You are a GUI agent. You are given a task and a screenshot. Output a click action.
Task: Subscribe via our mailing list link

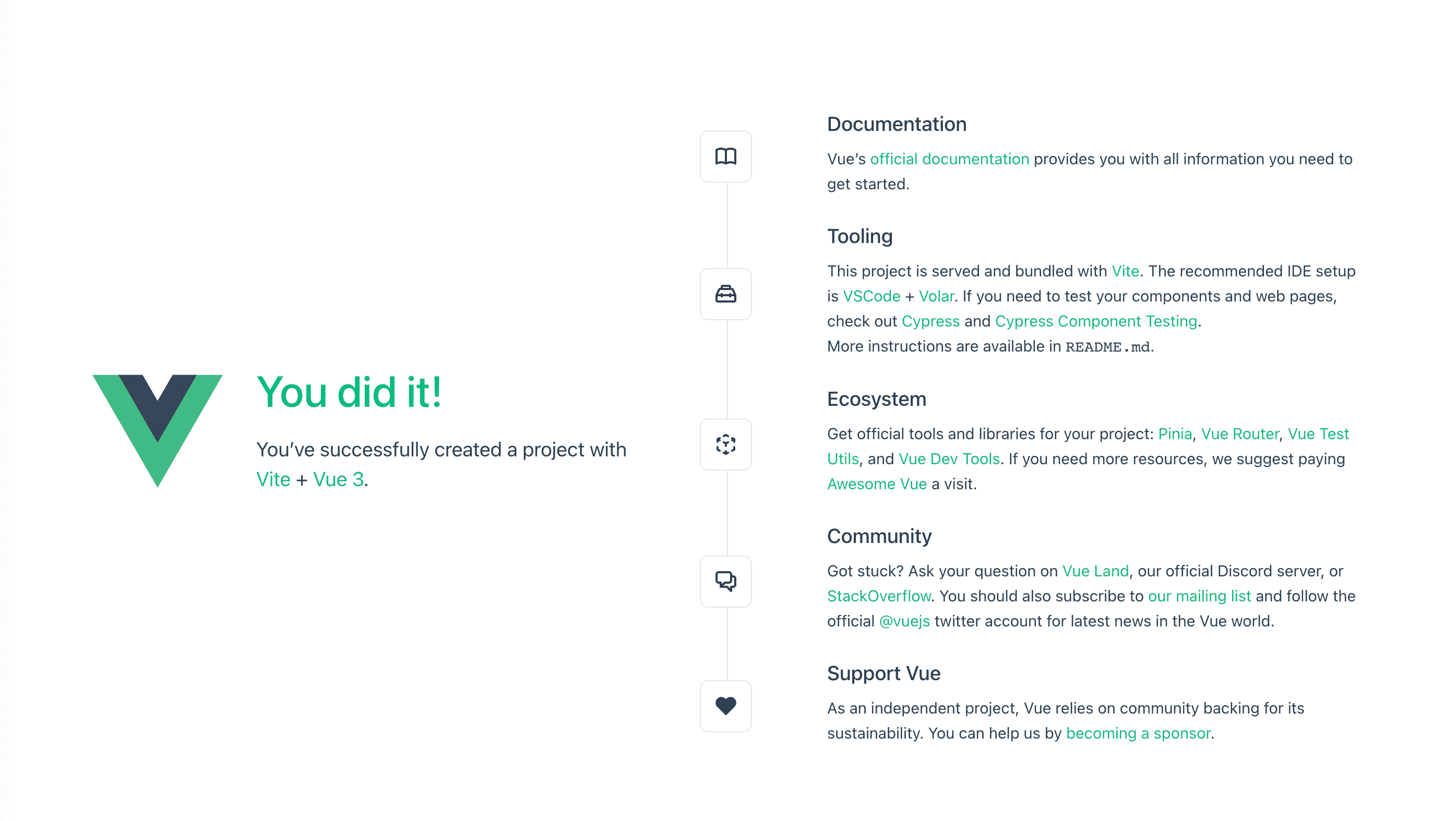pyautogui.click(x=1199, y=596)
